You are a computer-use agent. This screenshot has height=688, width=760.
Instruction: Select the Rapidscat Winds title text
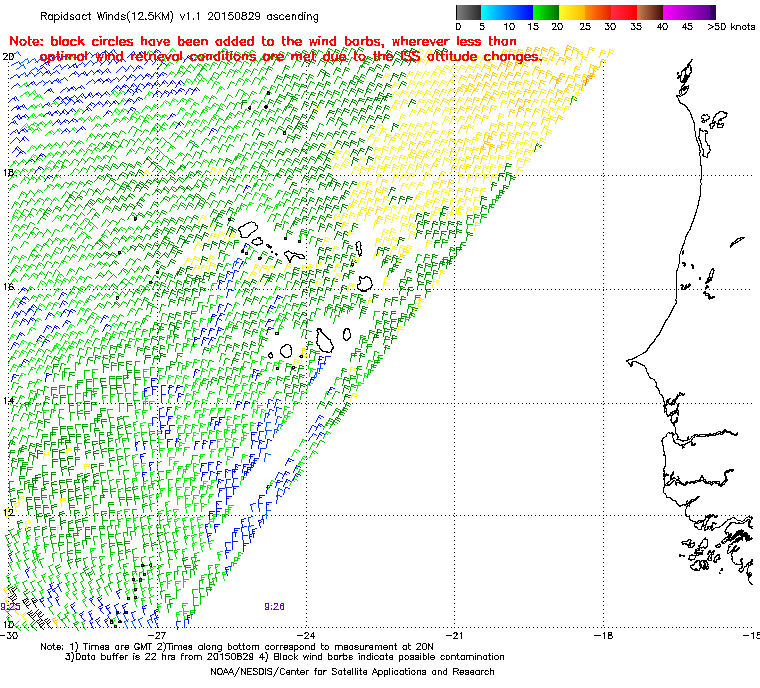[179, 16]
